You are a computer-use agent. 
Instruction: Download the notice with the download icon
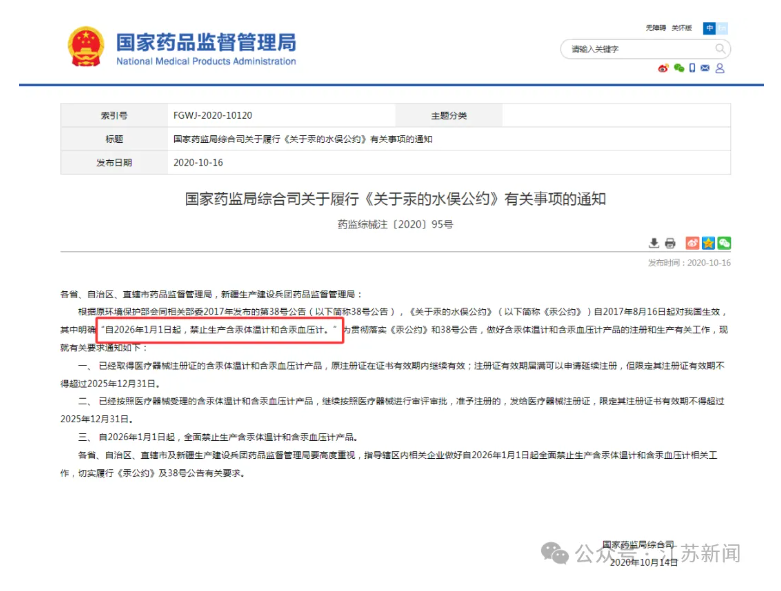[x=654, y=243]
